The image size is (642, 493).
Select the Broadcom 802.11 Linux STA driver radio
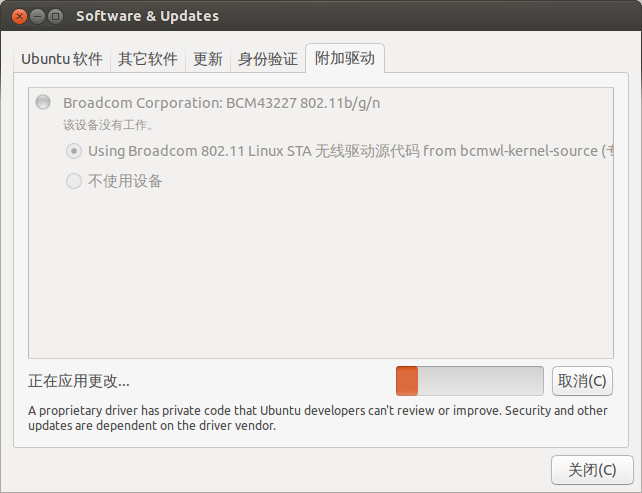(x=74, y=151)
